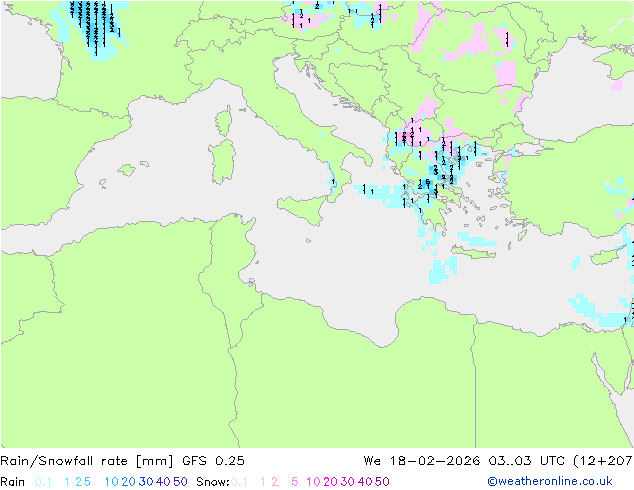Select rain legend value "0.1"
Image resolution: width=634 pixels, height=490 pixels.
pyautogui.click(x=43, y=482)
